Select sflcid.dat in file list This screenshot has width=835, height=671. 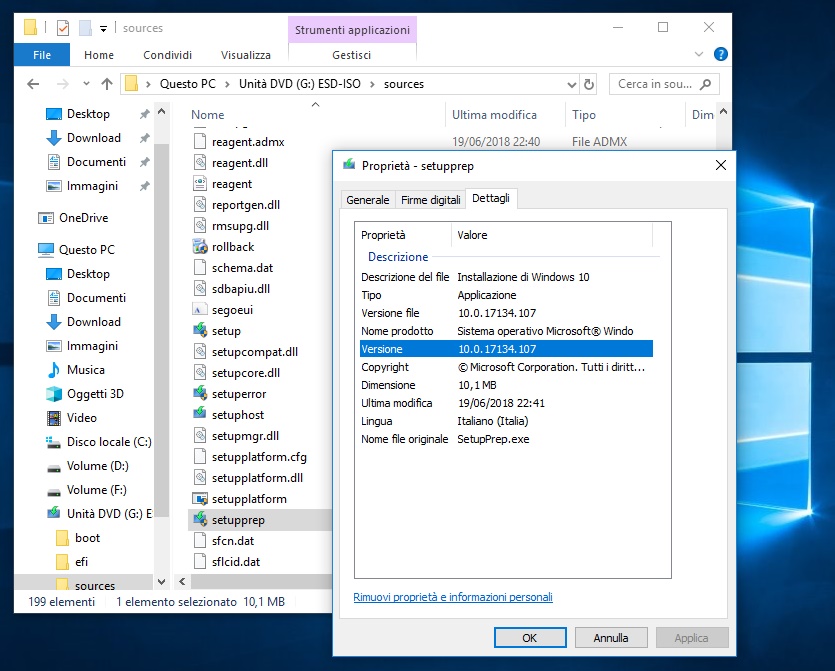click(x=236, y=562)
